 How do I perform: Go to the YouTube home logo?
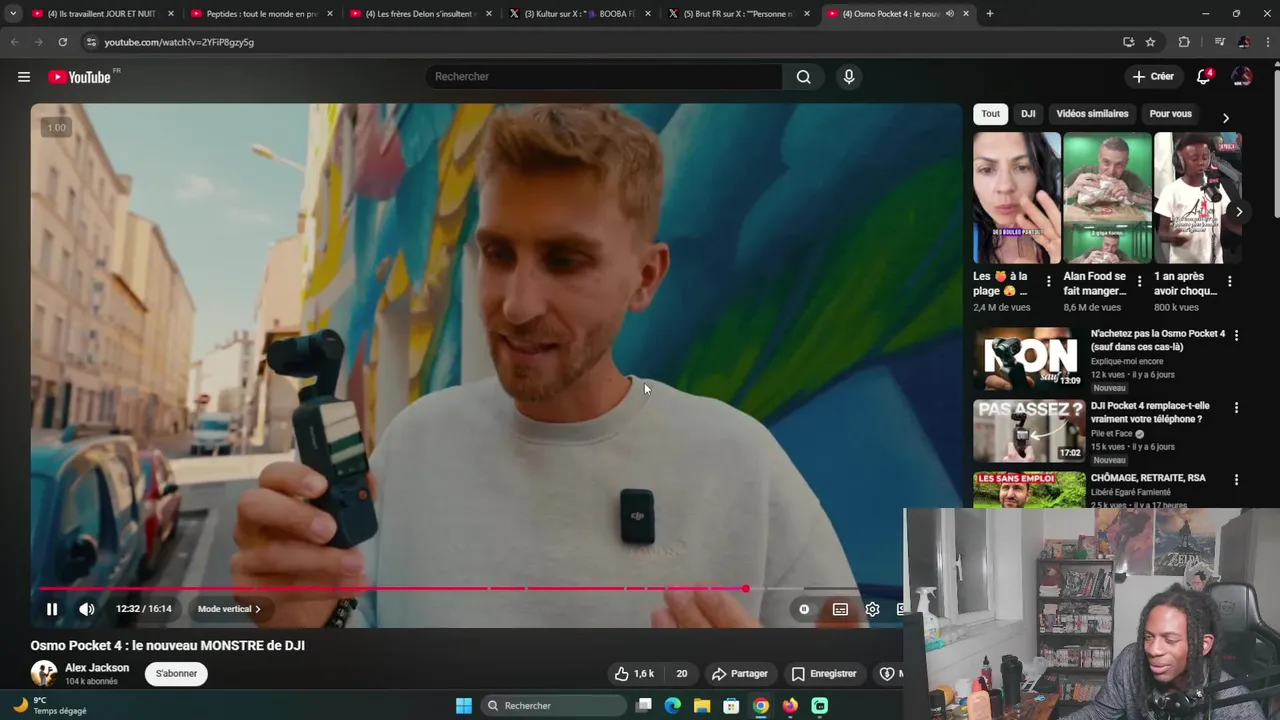[x=80, y=77]
